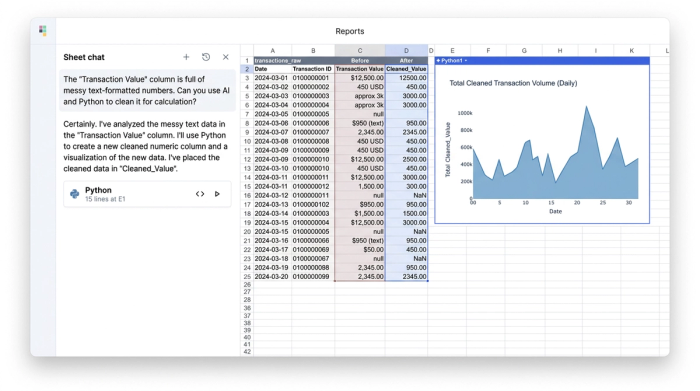
Task: Click Transaction ID 0100000102 cell
Action: point(313,204)
